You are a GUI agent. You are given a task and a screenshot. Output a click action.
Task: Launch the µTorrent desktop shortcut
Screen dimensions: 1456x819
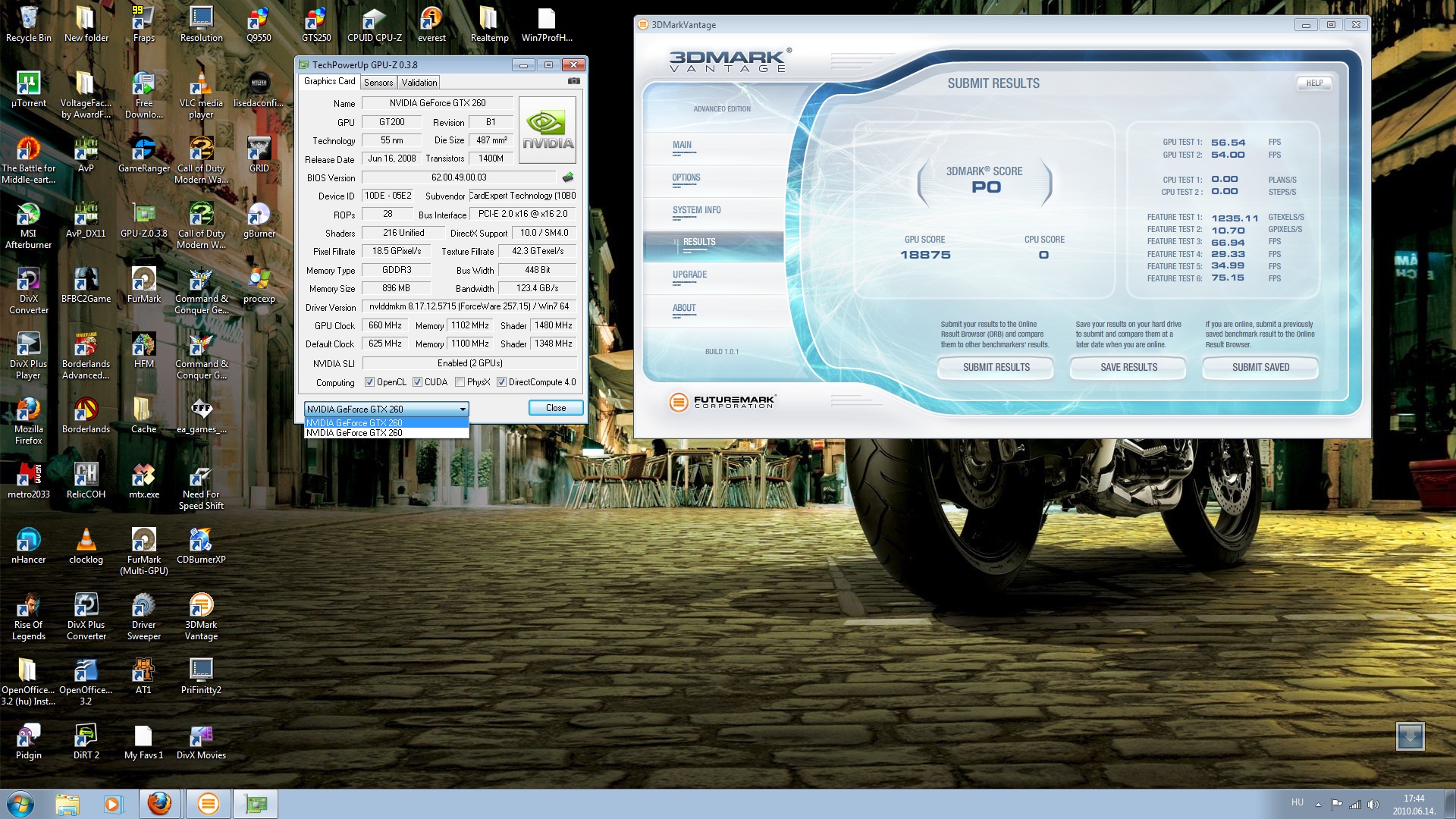(x=28, y=89)
